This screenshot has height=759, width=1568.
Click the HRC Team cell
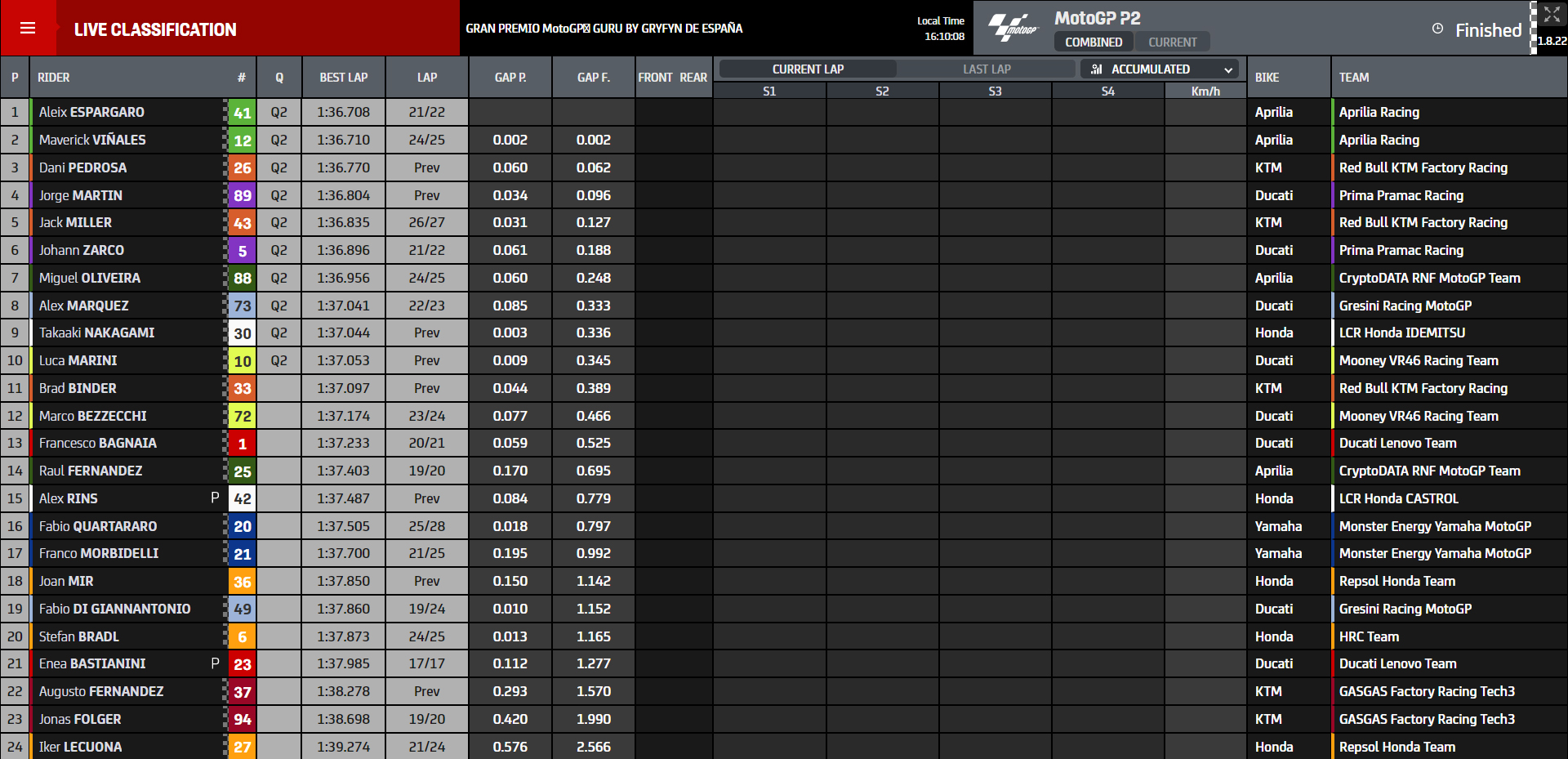(x=1369, y=636)
